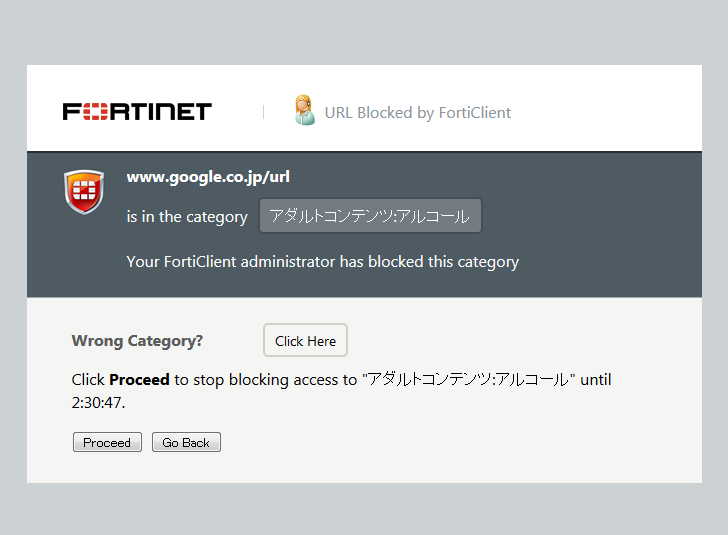Click the administrator has blocked this category message

click(x=323, y=262)
